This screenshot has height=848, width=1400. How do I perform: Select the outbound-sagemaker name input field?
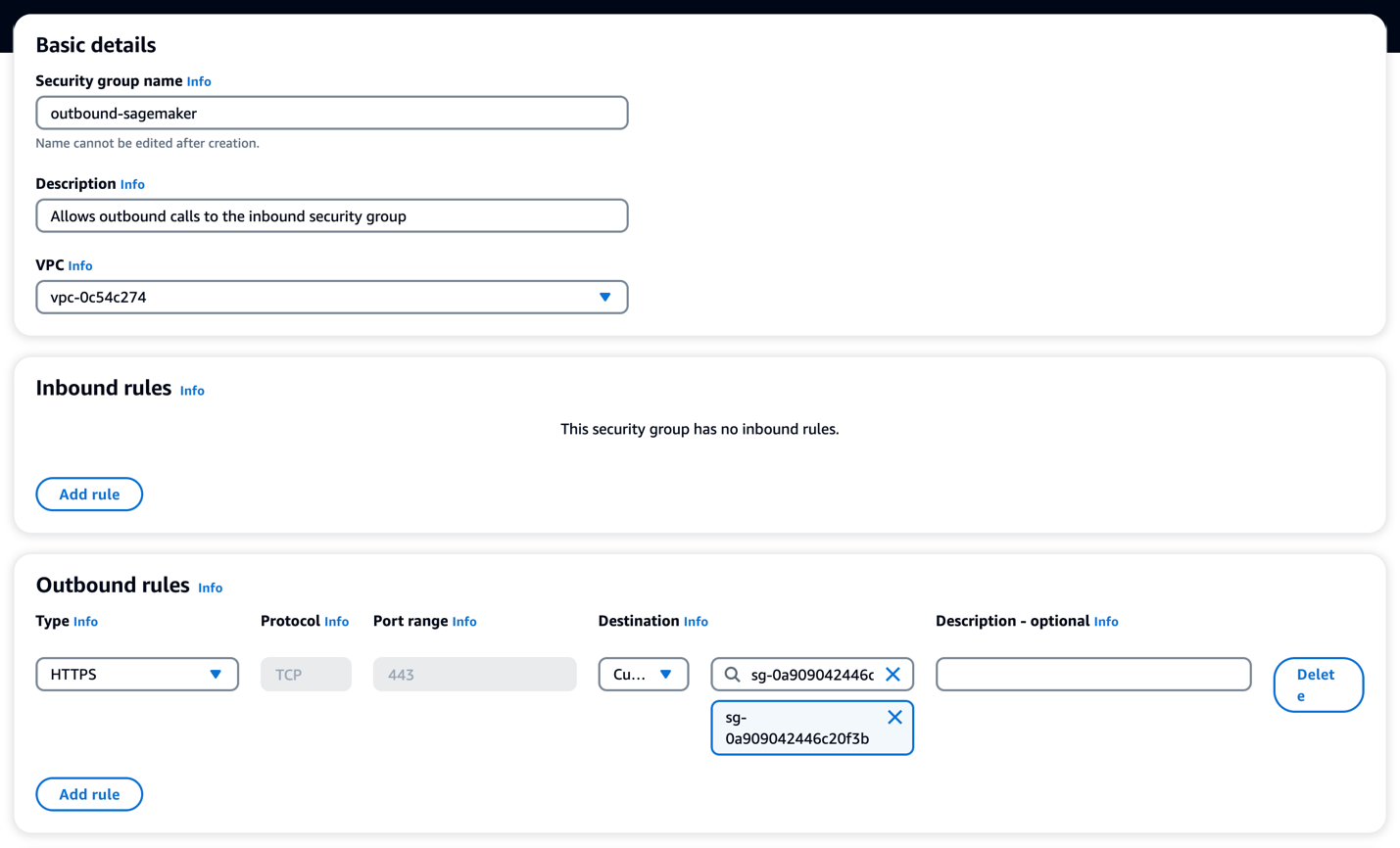coord(332,113)
